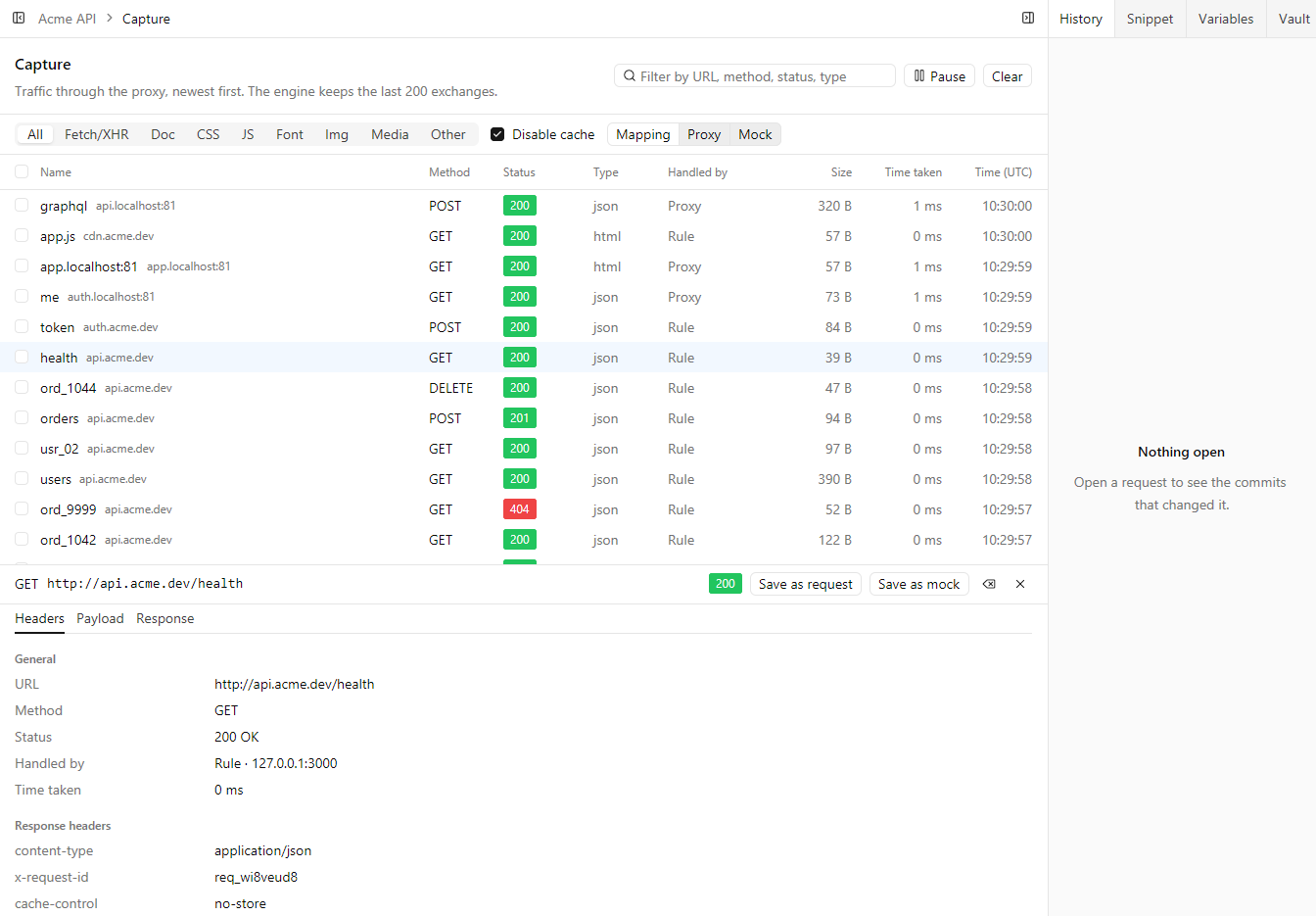Sort by Size column header
1316x916 pixels.
click(841, 172)
